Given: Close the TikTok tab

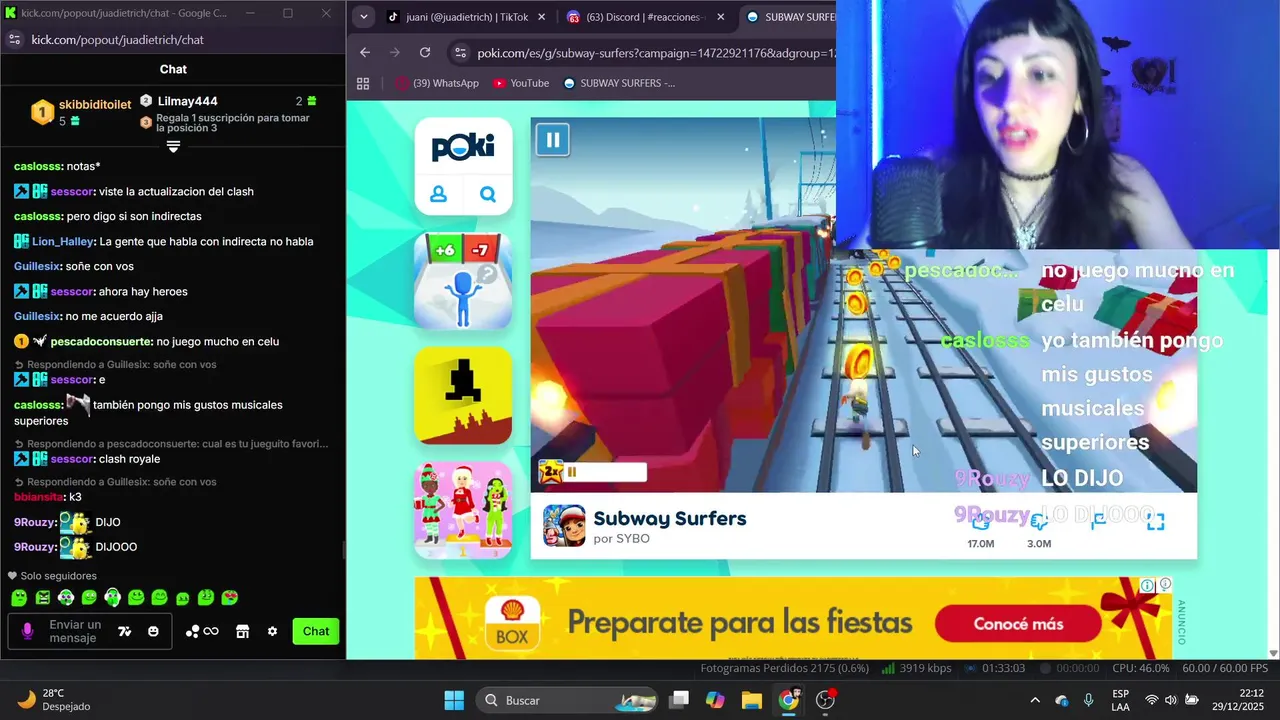Looking at the screenshot, I should point(542,17).
